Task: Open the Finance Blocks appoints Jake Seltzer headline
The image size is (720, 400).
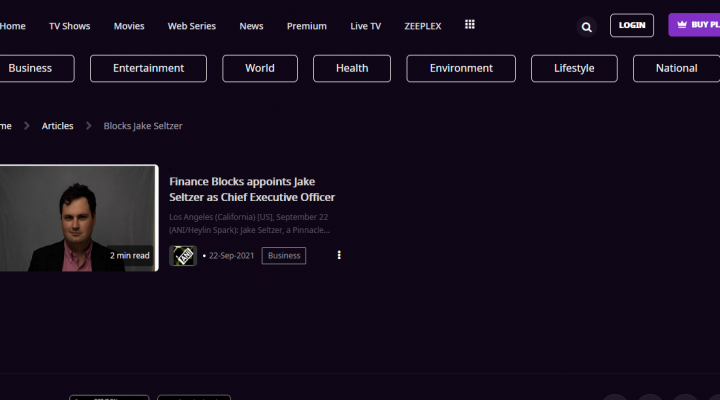Action: pyautogui.click(x=252, y=189)
